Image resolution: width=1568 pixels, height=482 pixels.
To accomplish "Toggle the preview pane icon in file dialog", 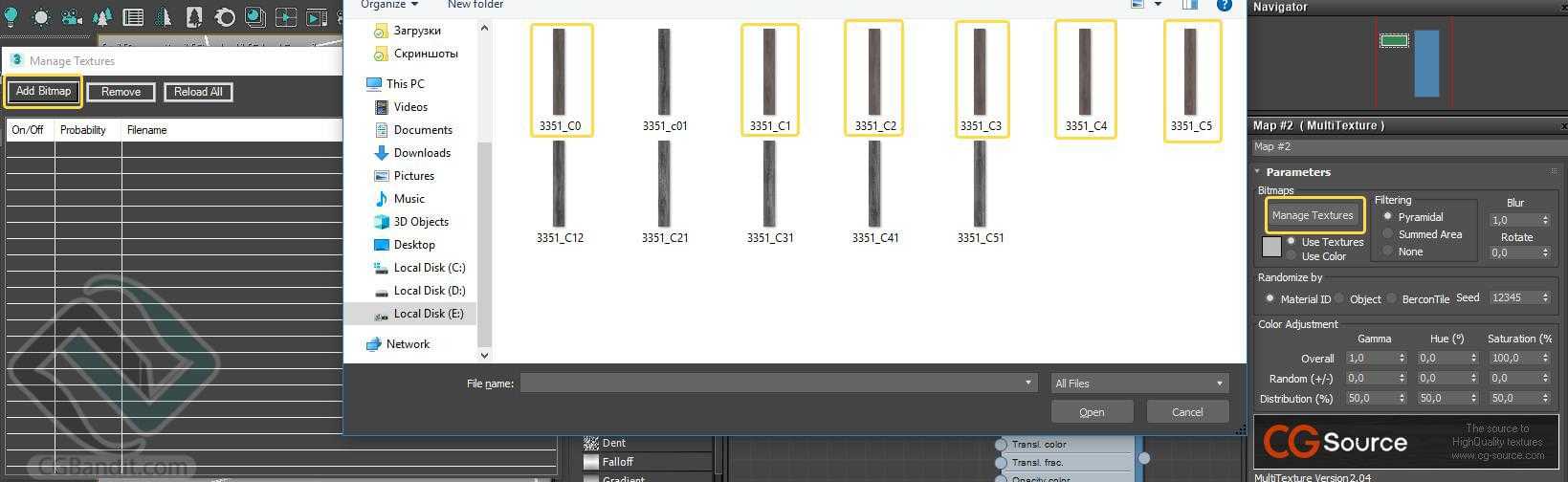I will [1189, 5].
